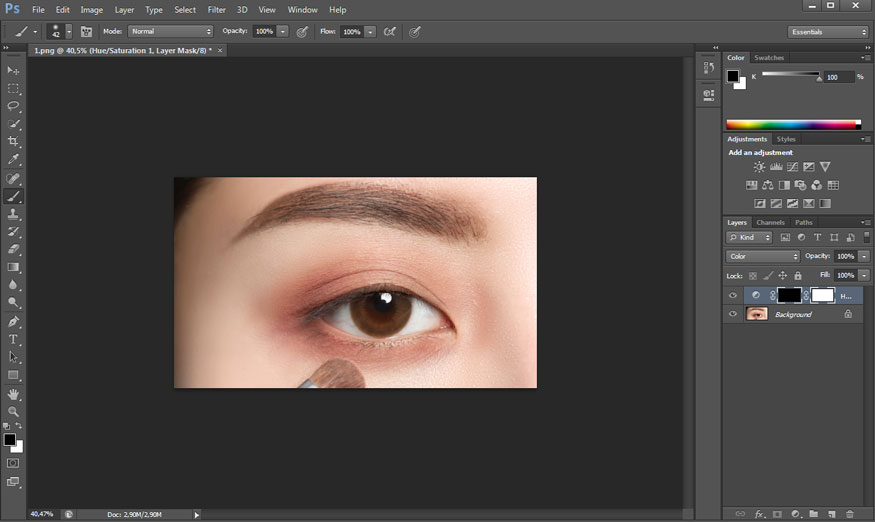Select the Brush tool in toolbox

click(x=13, y=196)
